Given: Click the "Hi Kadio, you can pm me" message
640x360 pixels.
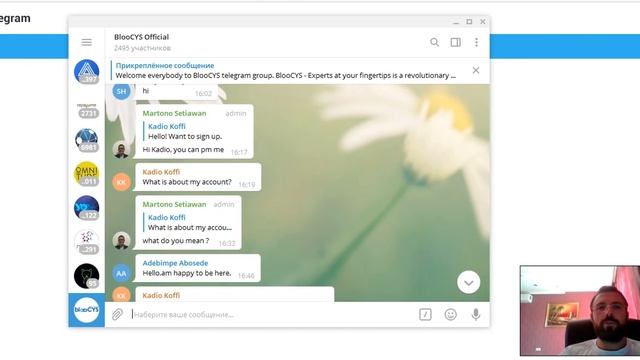Looking at the screenshot, I should tap(183, 149).
